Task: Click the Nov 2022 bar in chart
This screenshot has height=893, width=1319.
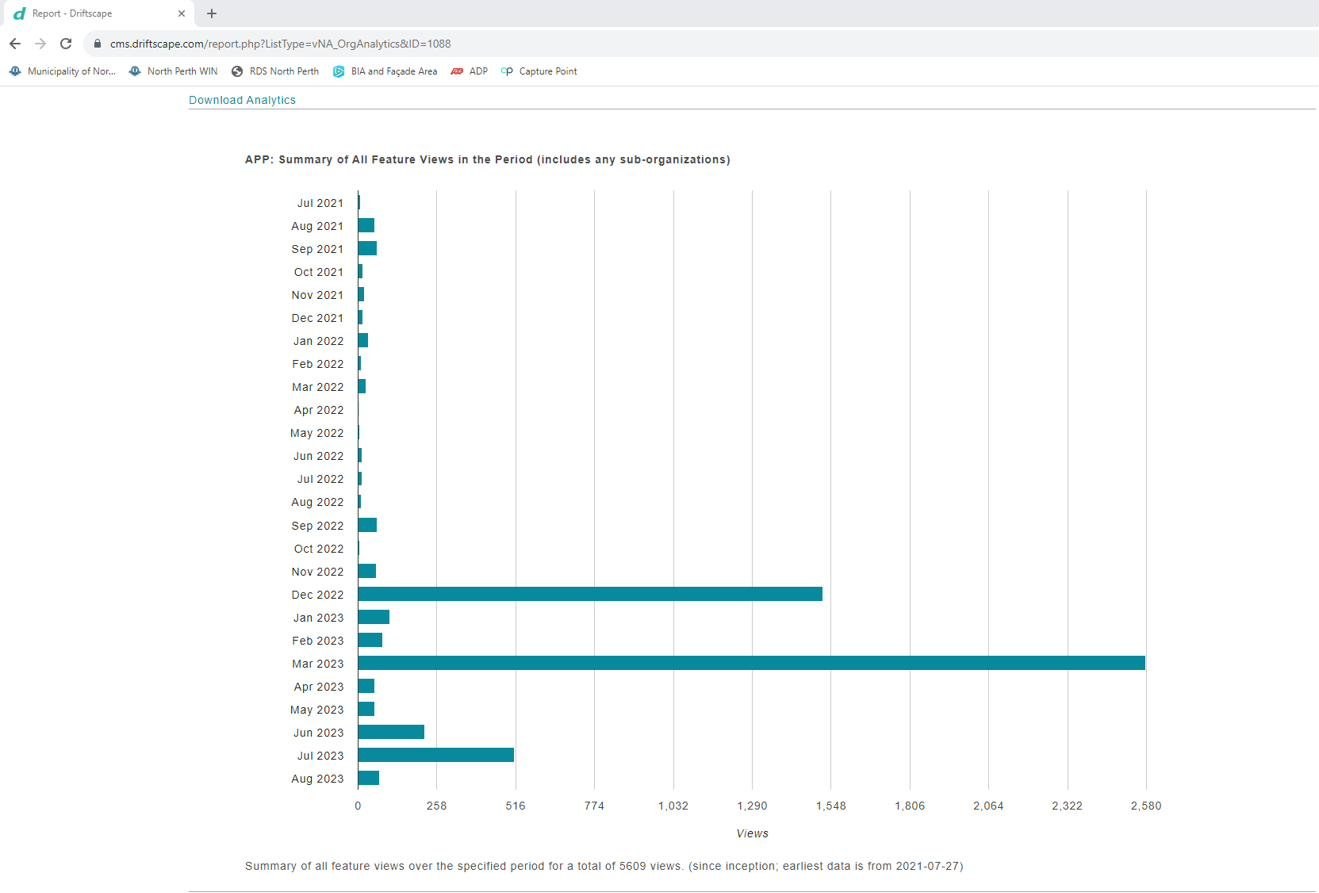Action: point(367,571)
